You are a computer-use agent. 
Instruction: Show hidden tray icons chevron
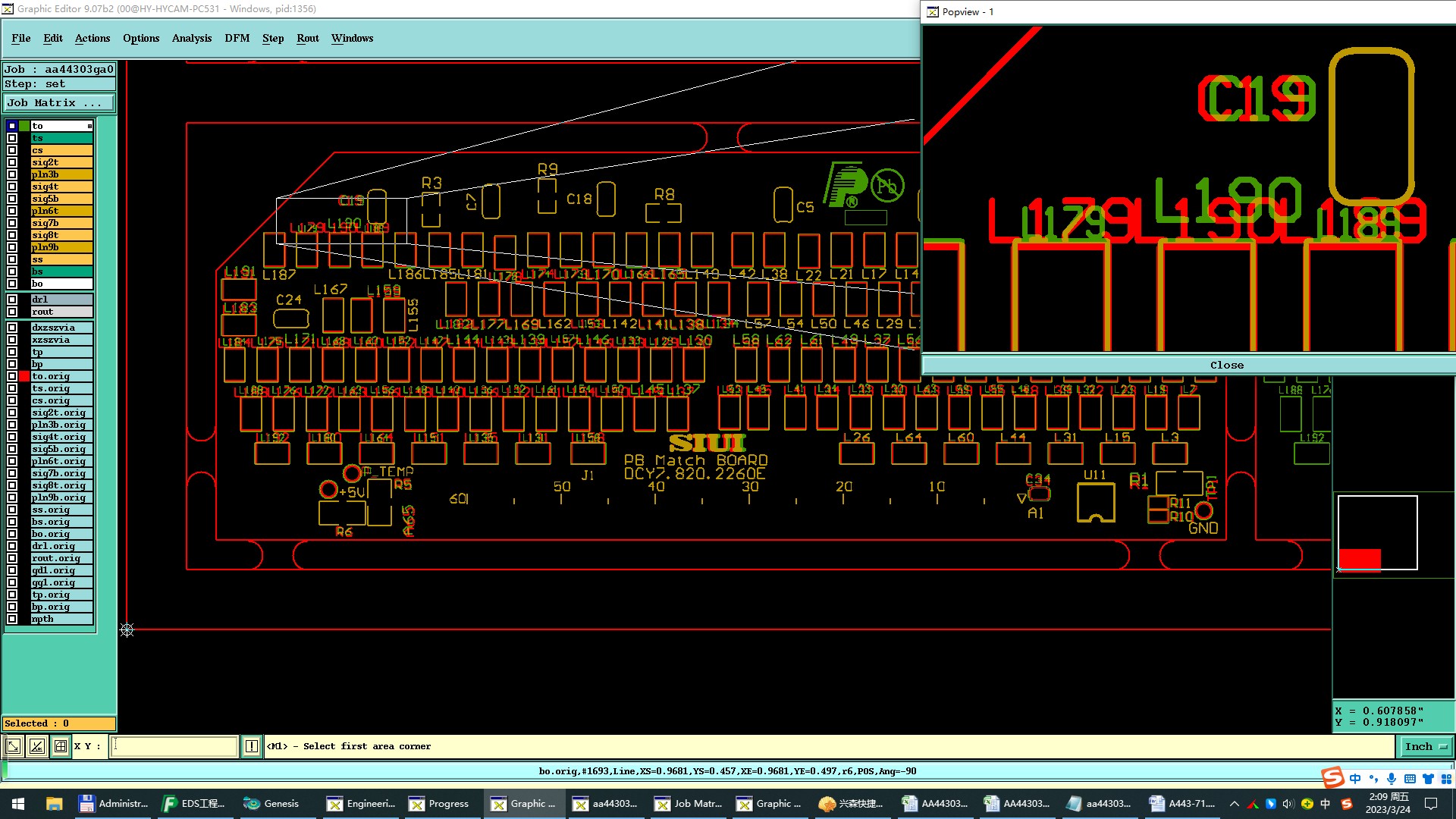1234,804
